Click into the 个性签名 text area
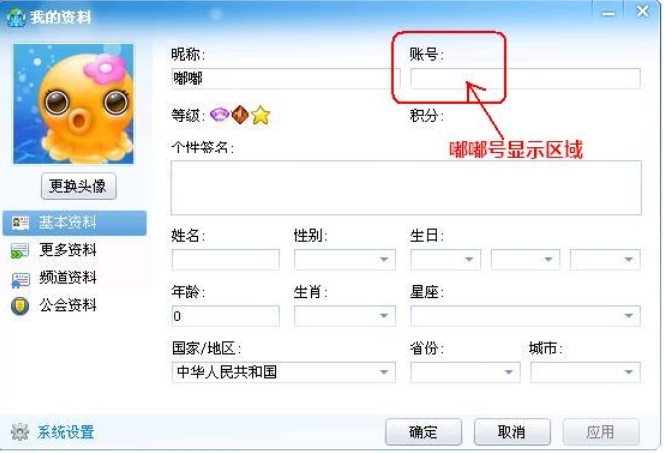Image resolution: width=664 pixels, height=453 pixels. [x=406, y=188]
